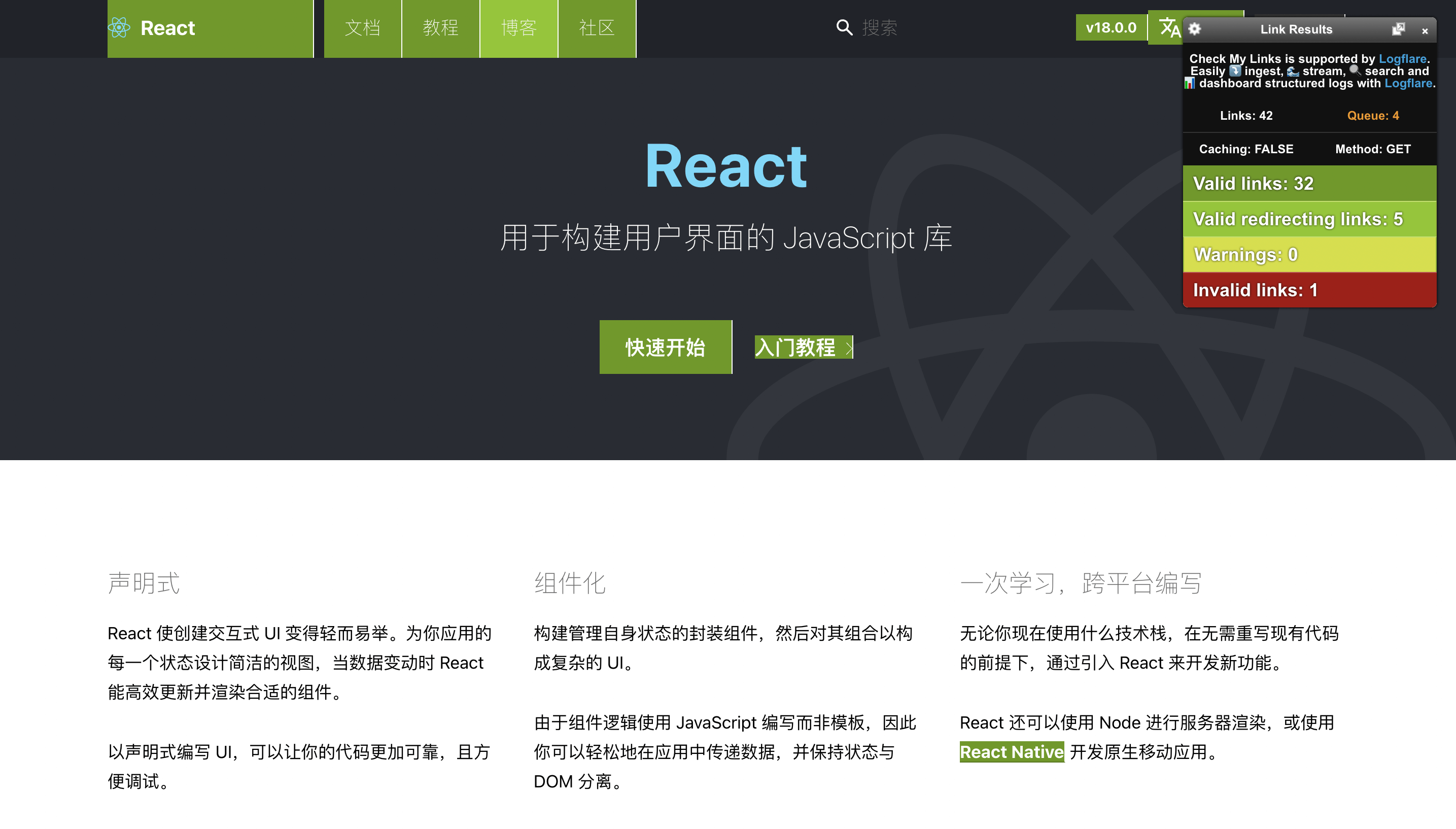The height and width of the screenshot is (829, 1456).
Task: Click the pop-out window icon in Link Results
Action: pyautogui.click(x=1398, y=29)
